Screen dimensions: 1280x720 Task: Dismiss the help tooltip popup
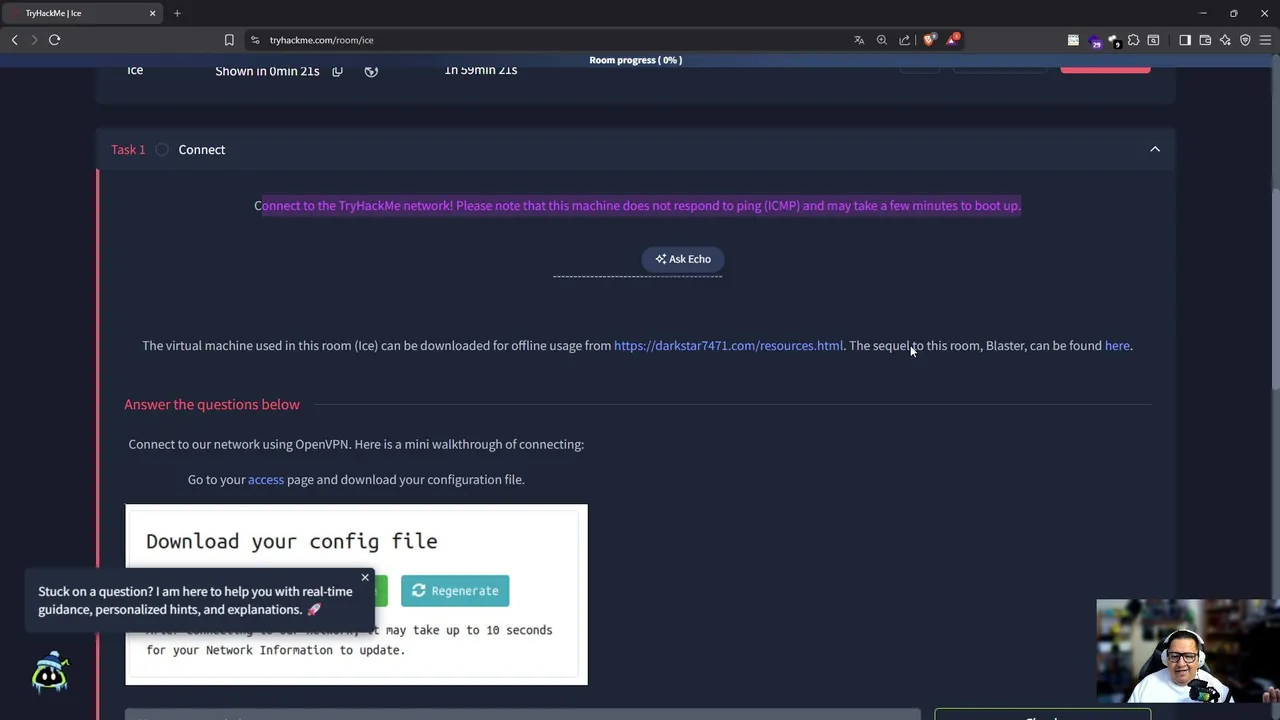point(365,577)
